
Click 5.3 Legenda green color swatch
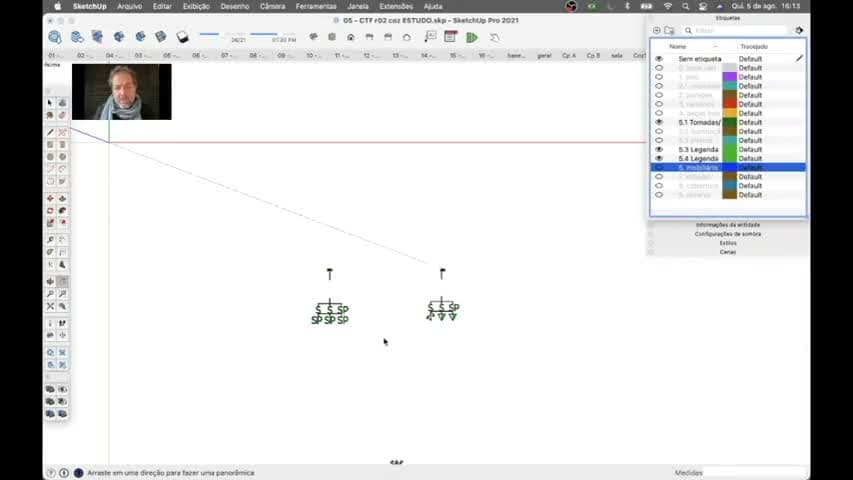[x=730, y=150]
